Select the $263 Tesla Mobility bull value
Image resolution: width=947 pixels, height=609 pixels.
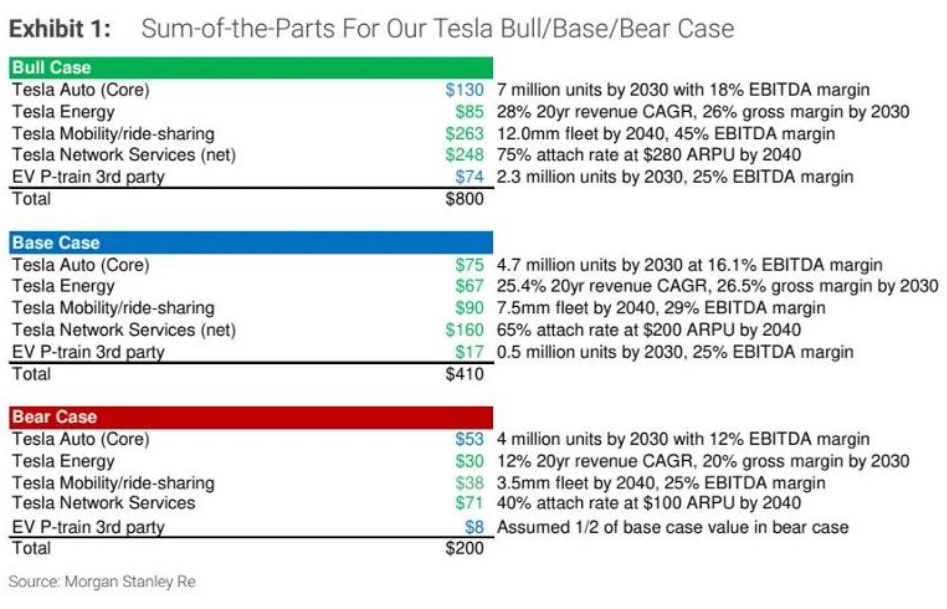click(x=465, y=133)
